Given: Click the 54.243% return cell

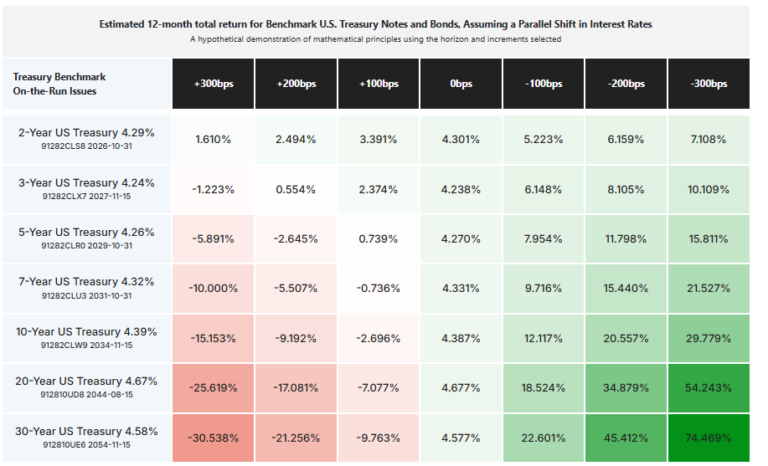Looking at the screenshot, I should tap(708, 387).
